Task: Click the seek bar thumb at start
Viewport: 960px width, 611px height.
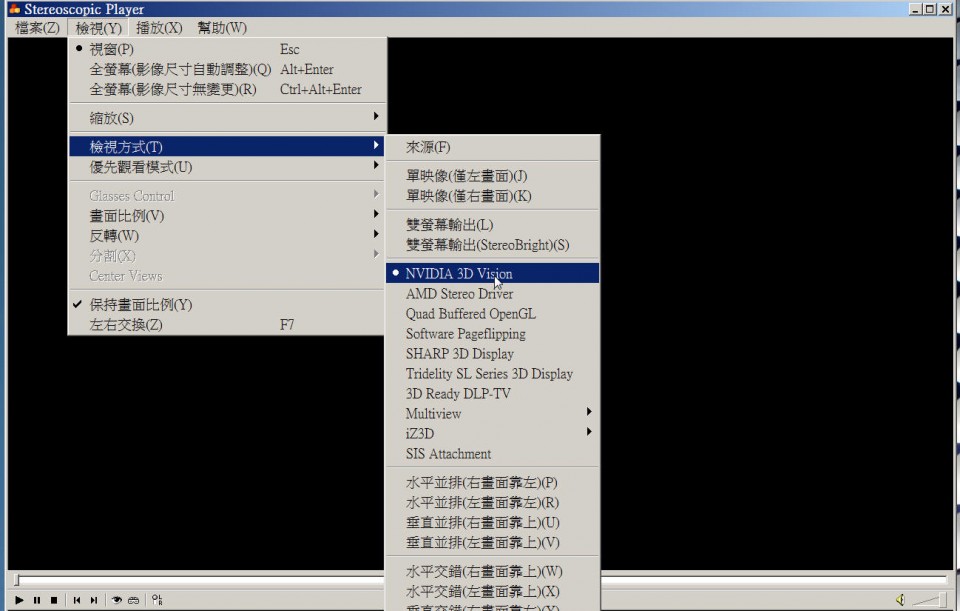Action: click(x=18, y=579)
